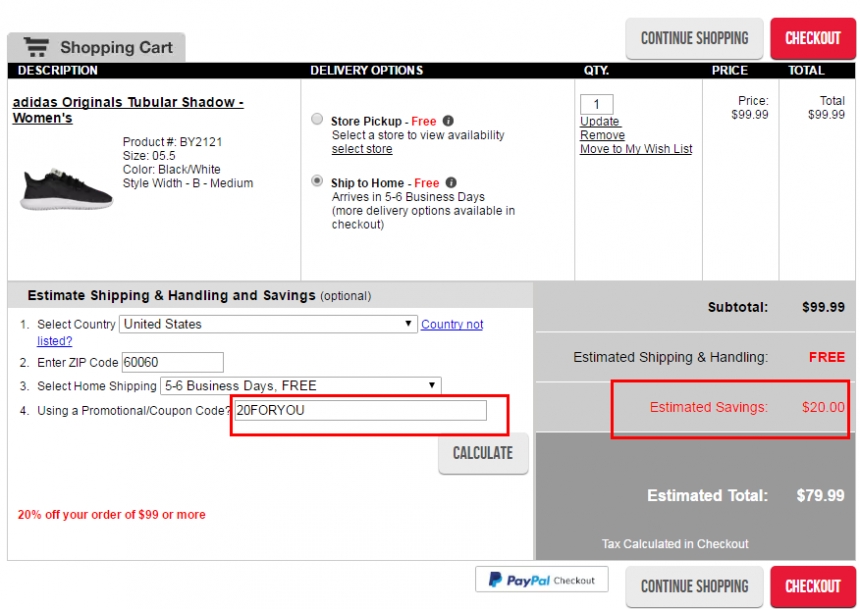Screen dimensions: 860x609
Task: Click the Update quantity link
Action: point(600,121)
